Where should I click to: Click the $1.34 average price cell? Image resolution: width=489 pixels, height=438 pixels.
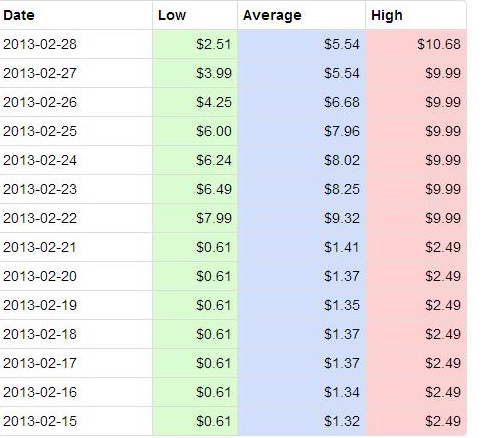[301, 392]
